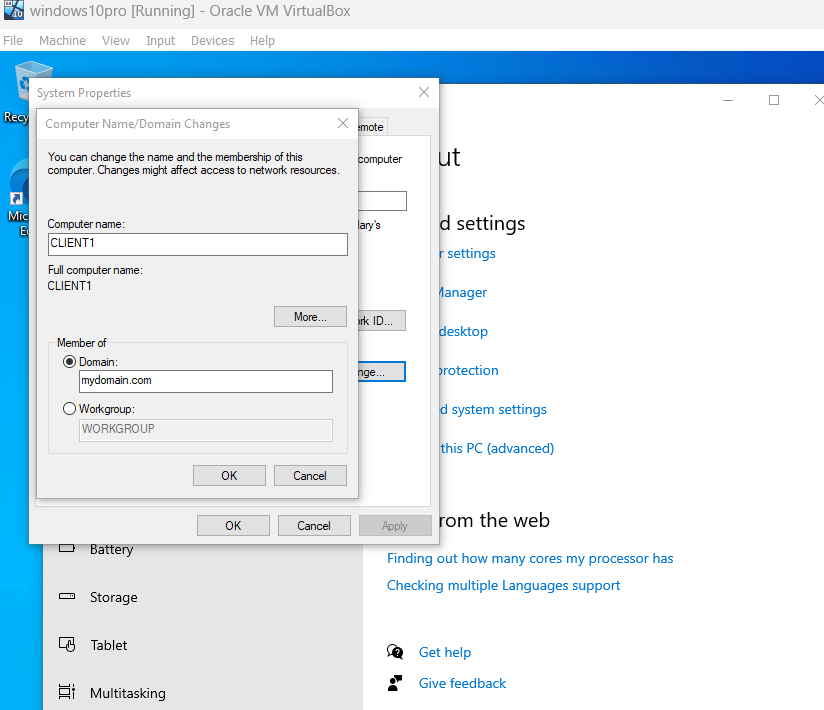The width and height of the screenshot is (824, 710).
Task: Click OK in the System Properties window
Action: (233, 526)
